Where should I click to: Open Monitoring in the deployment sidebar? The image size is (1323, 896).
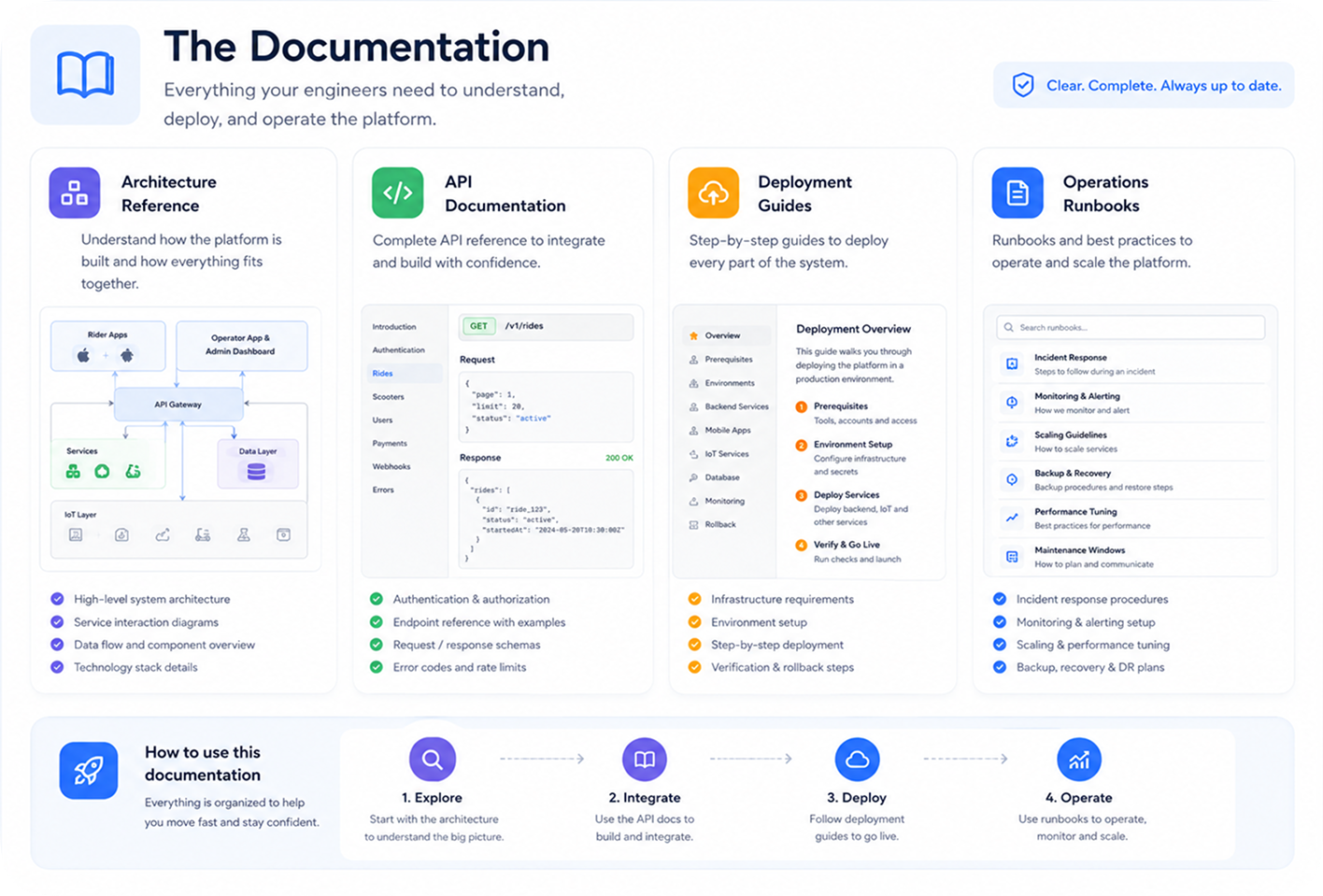(x=725, y=501)
